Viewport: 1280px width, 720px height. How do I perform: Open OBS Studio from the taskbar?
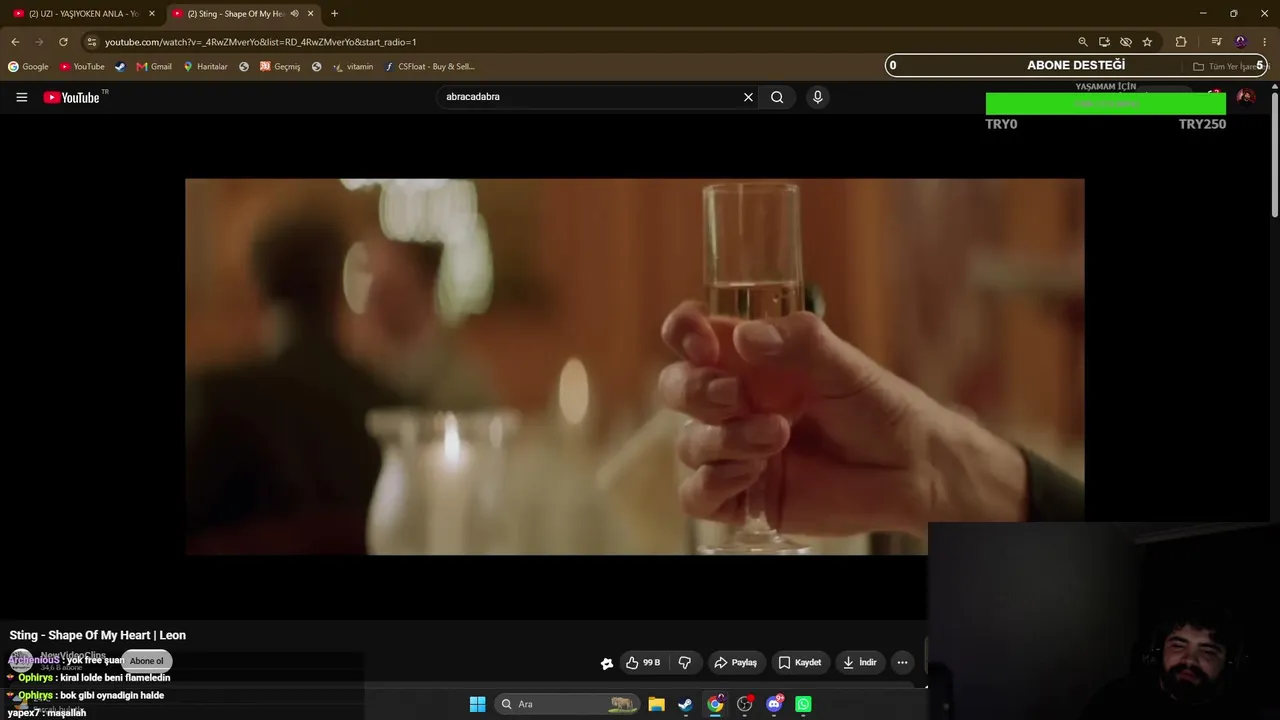click(745, 704)
